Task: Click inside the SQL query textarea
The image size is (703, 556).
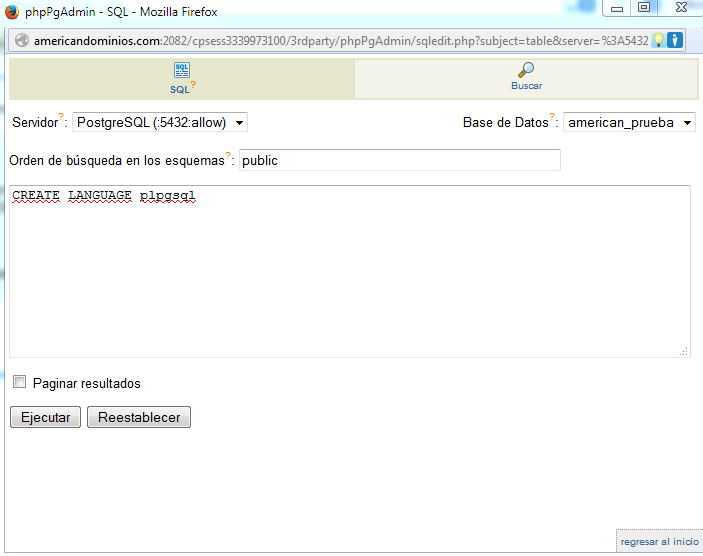Action: (350, 271)
